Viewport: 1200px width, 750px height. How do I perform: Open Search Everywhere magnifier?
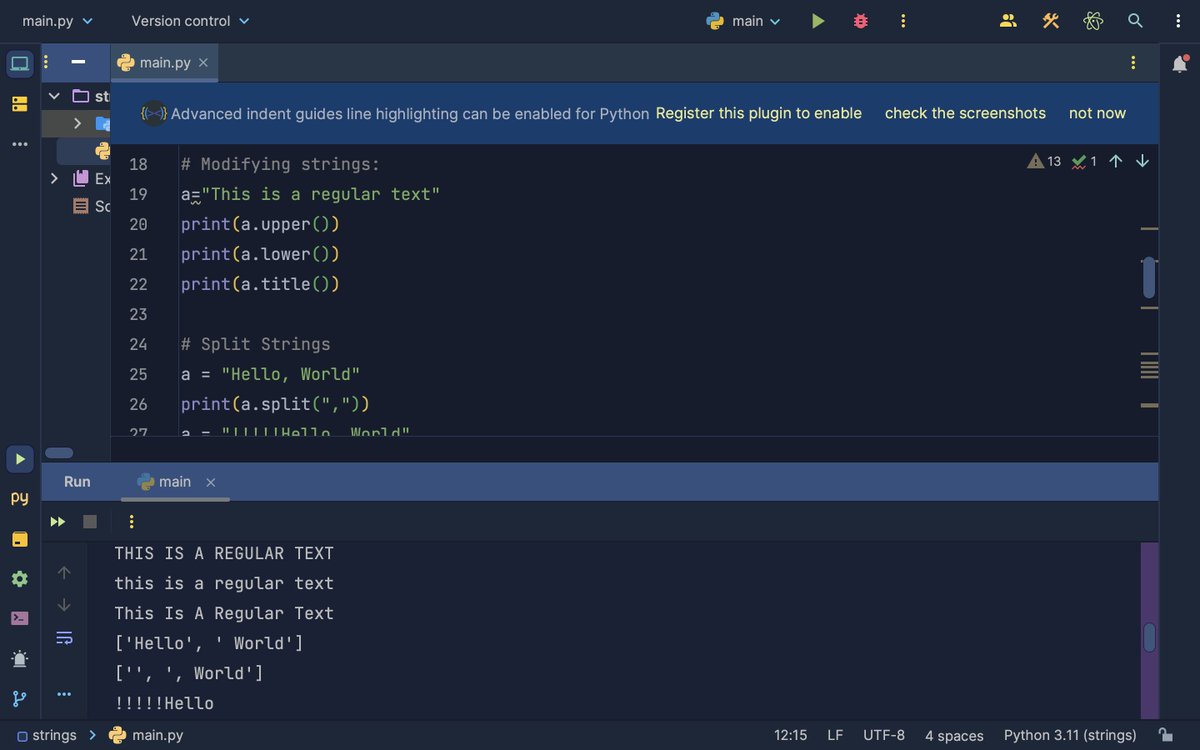(1135, 21)
